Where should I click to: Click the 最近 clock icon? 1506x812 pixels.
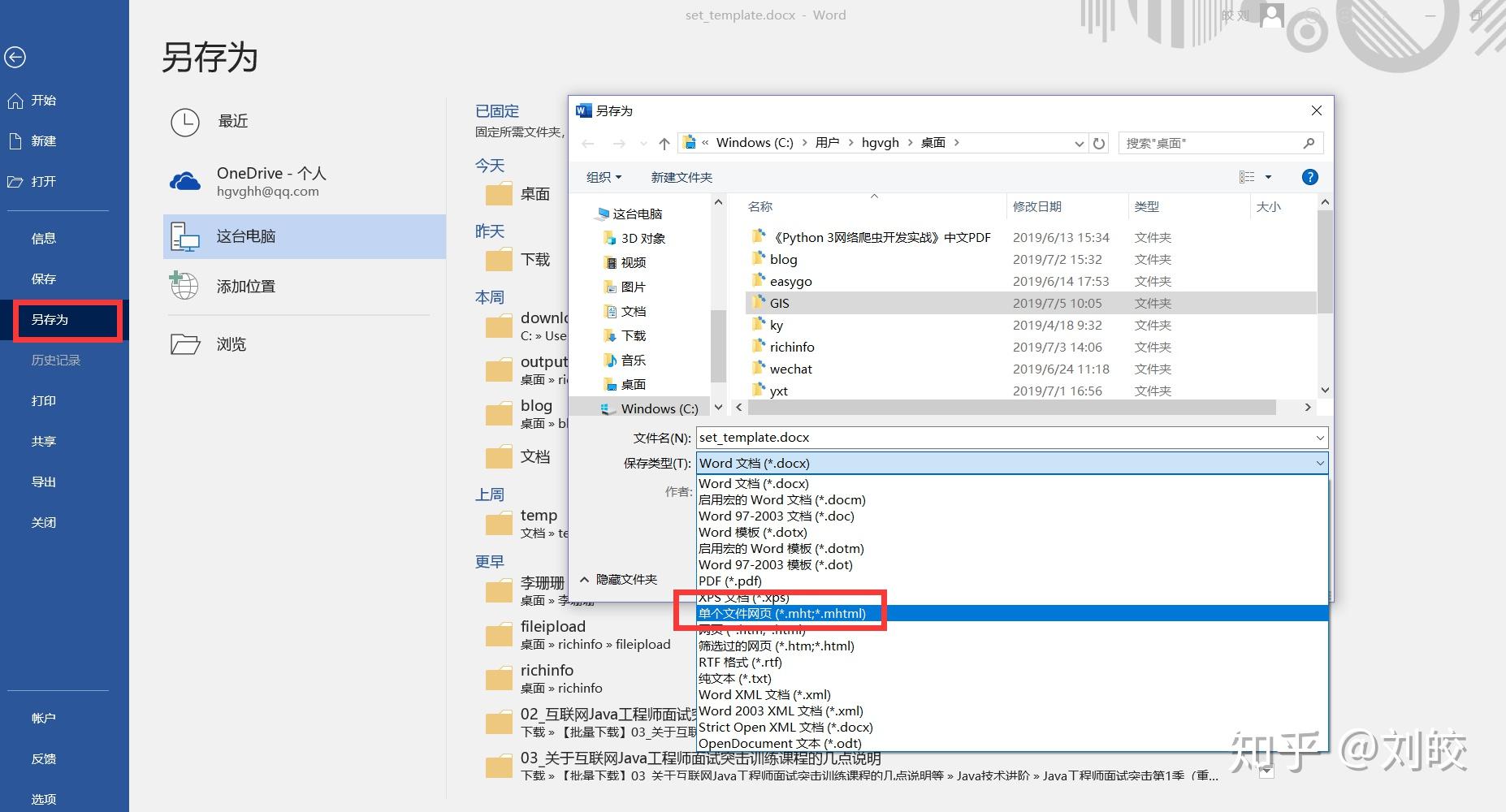point(185,122)
